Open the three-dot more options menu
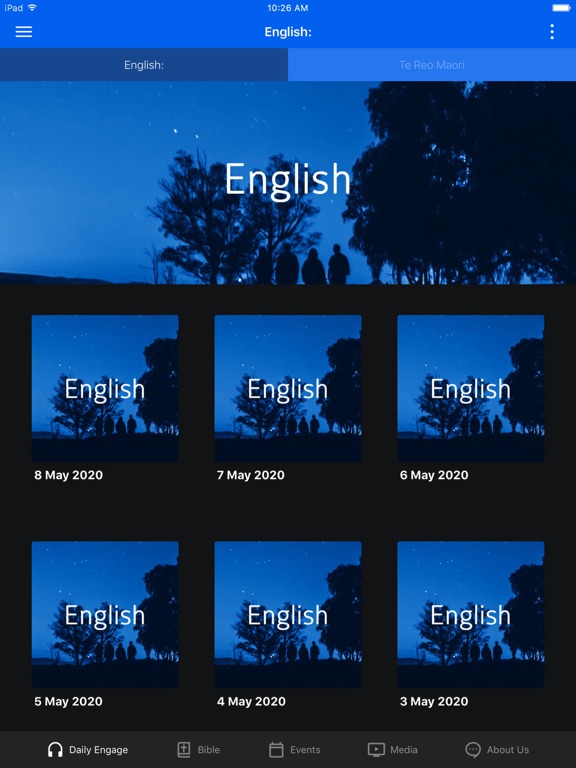The width and height of the screenshot is (576, 768). tap(552, 32)
